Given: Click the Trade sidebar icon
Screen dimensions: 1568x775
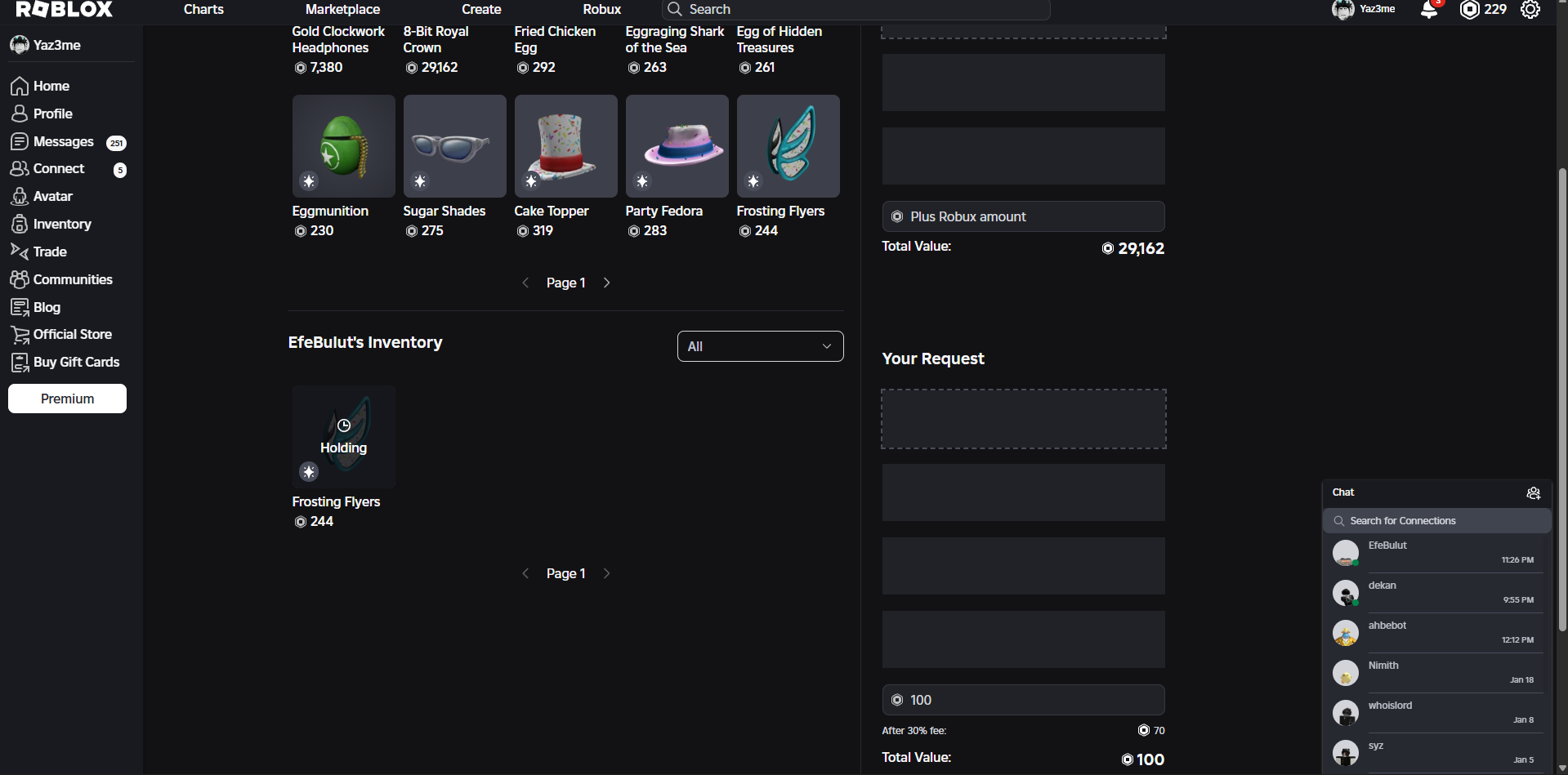Looking at the screenshot, I should coord(20,252).
